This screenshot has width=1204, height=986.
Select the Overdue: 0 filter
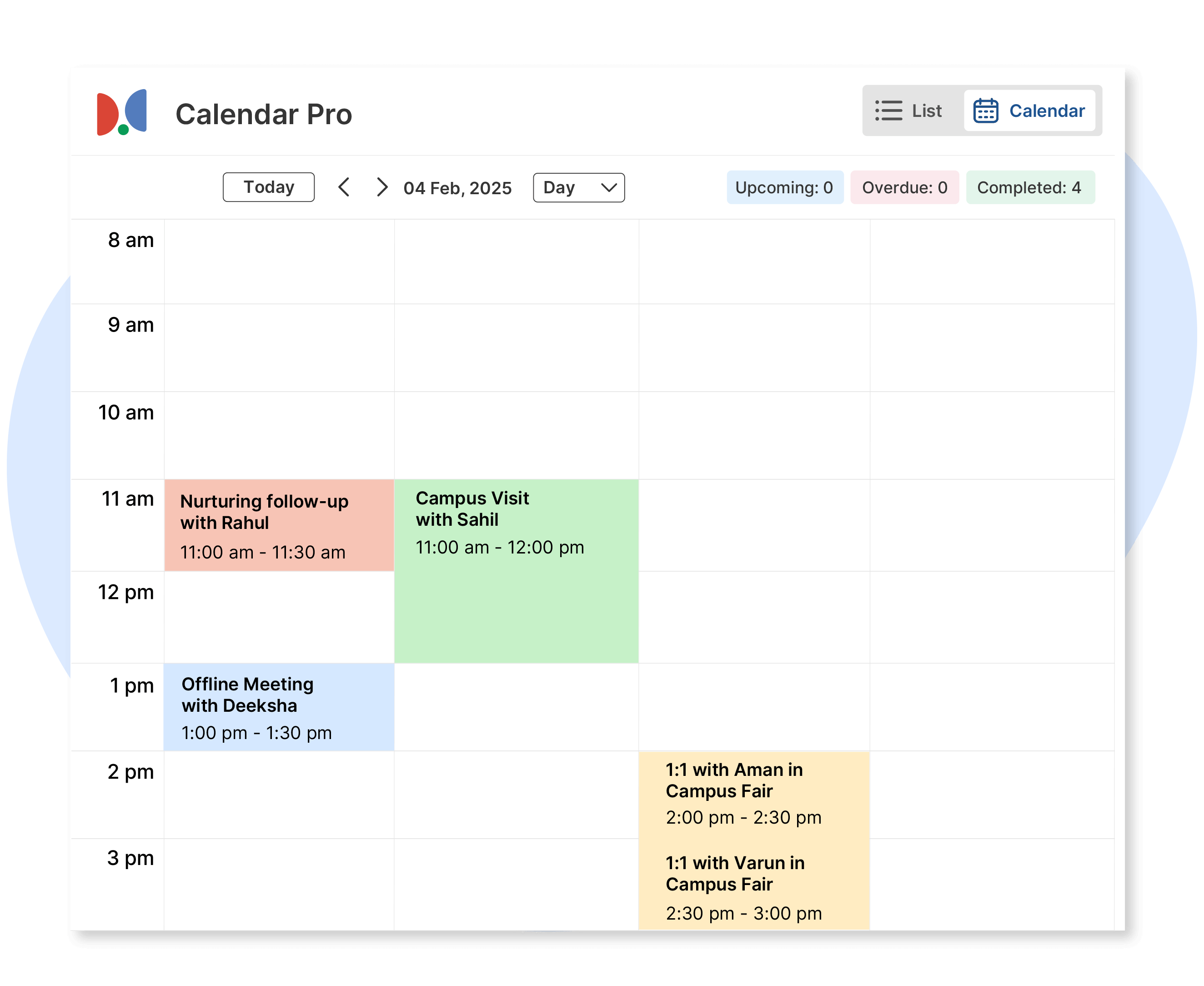pyautogui.click(x=904, y=187)
